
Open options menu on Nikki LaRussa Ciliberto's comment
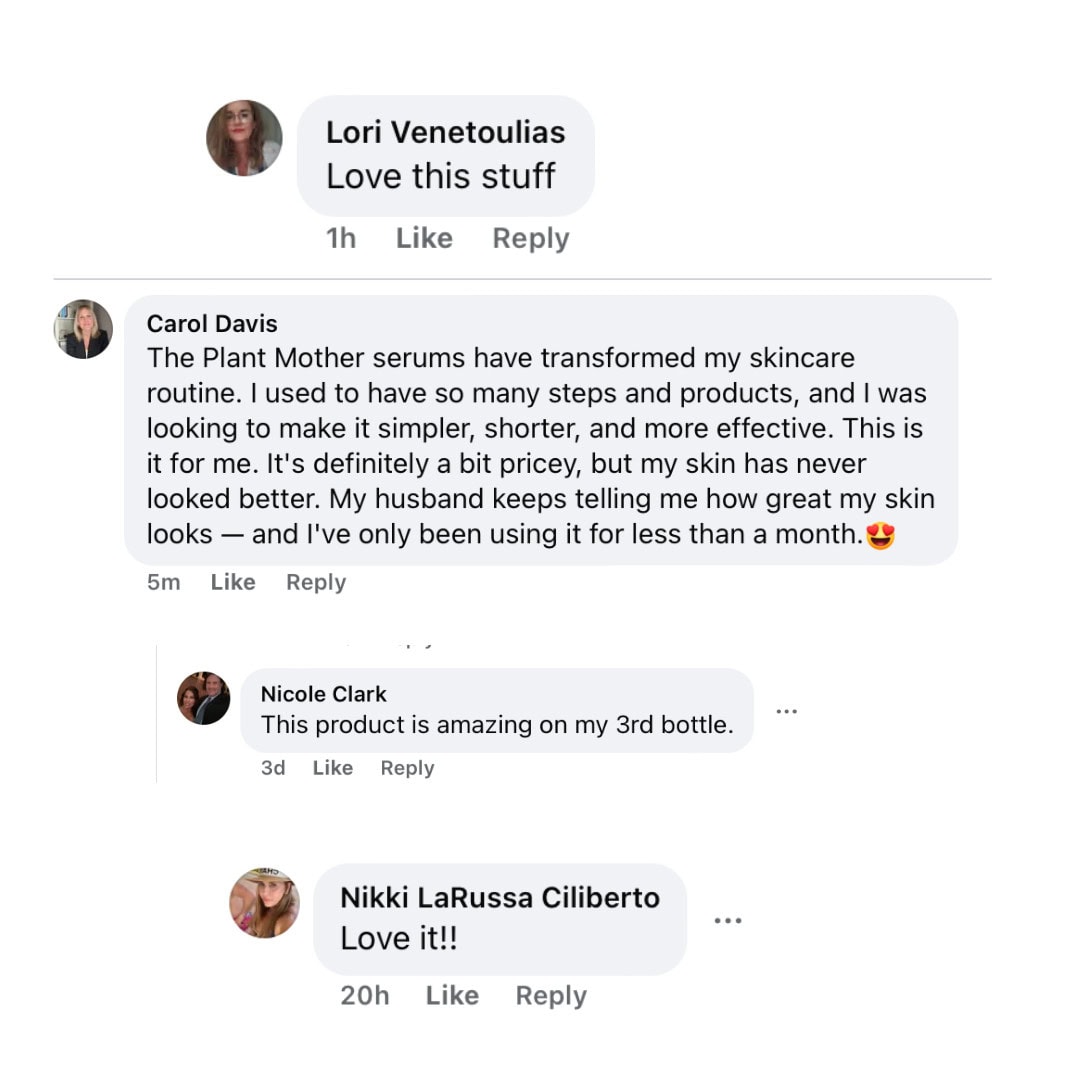tap(728, 920)
